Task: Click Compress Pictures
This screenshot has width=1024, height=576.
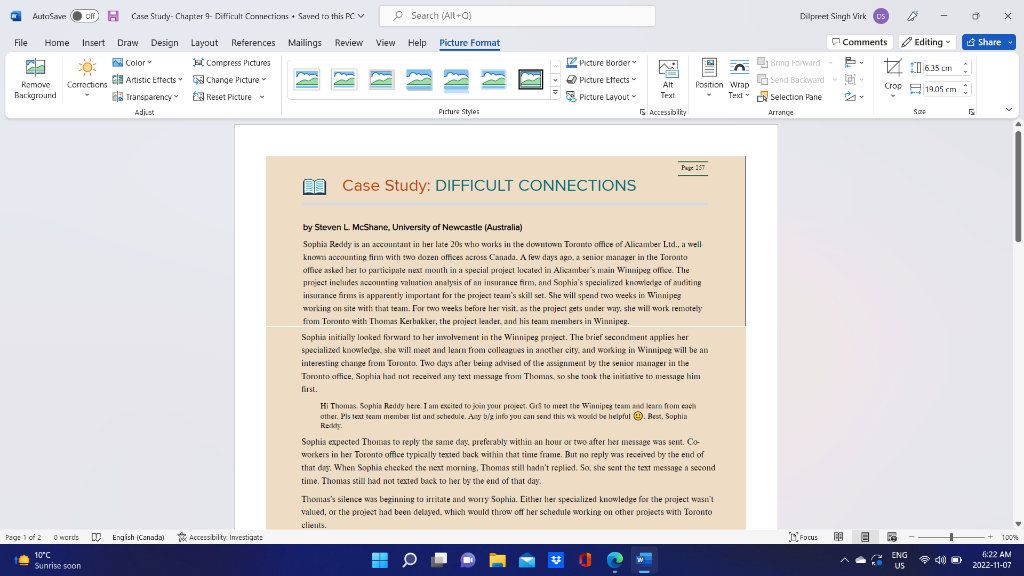Action: 232,63
